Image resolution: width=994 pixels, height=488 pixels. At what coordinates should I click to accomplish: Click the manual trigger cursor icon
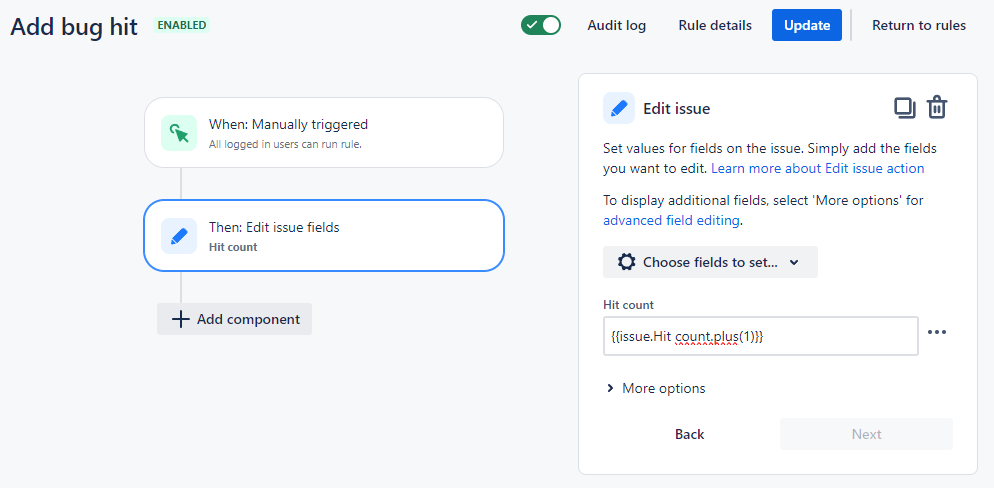coord(179,133)
